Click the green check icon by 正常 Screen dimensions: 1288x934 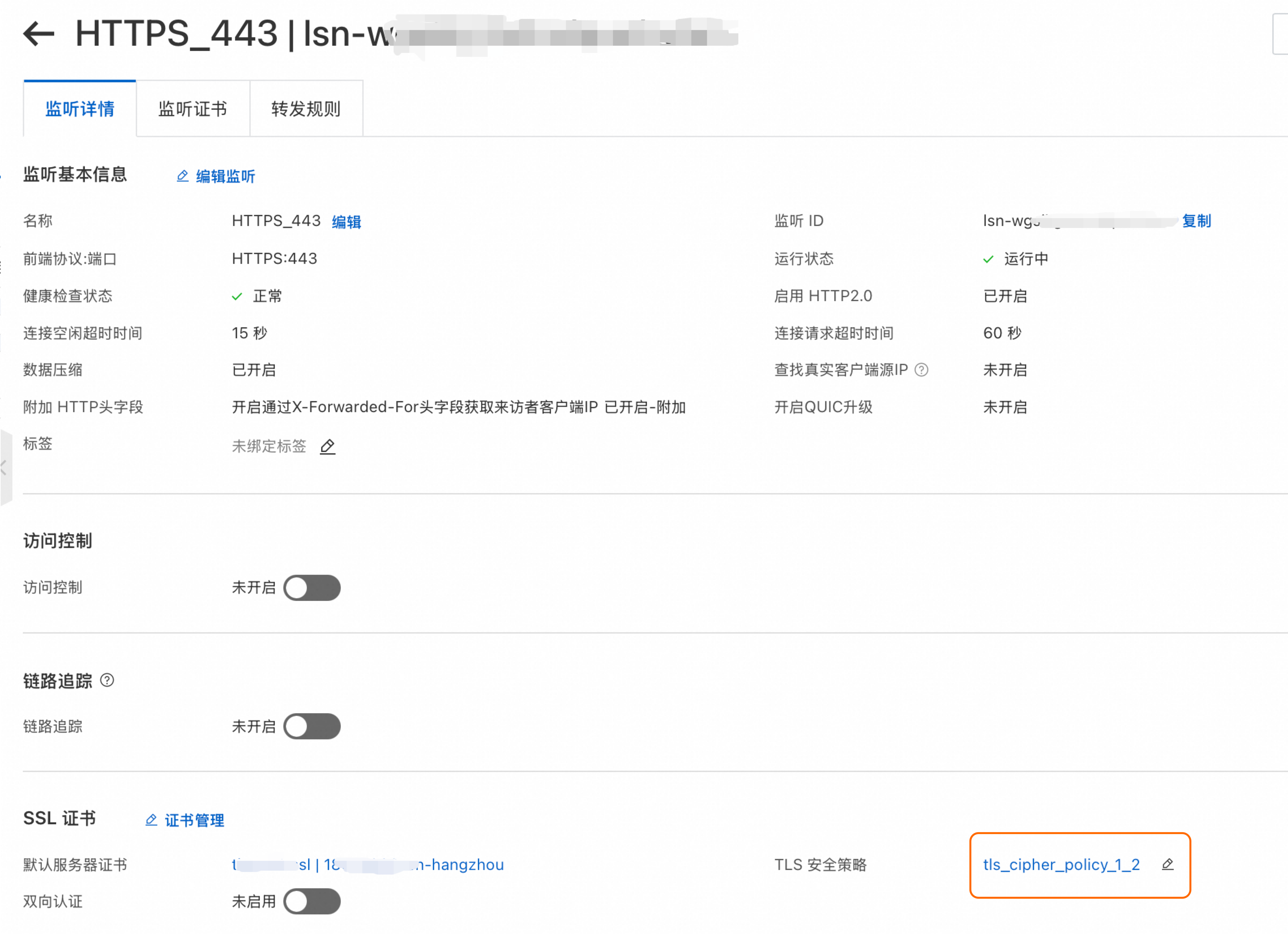coord(237,297)
